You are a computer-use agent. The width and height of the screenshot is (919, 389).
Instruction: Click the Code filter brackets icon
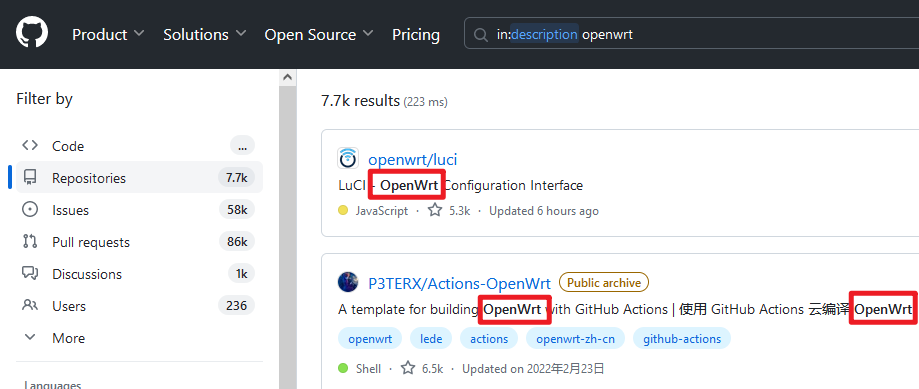point(30,145)
